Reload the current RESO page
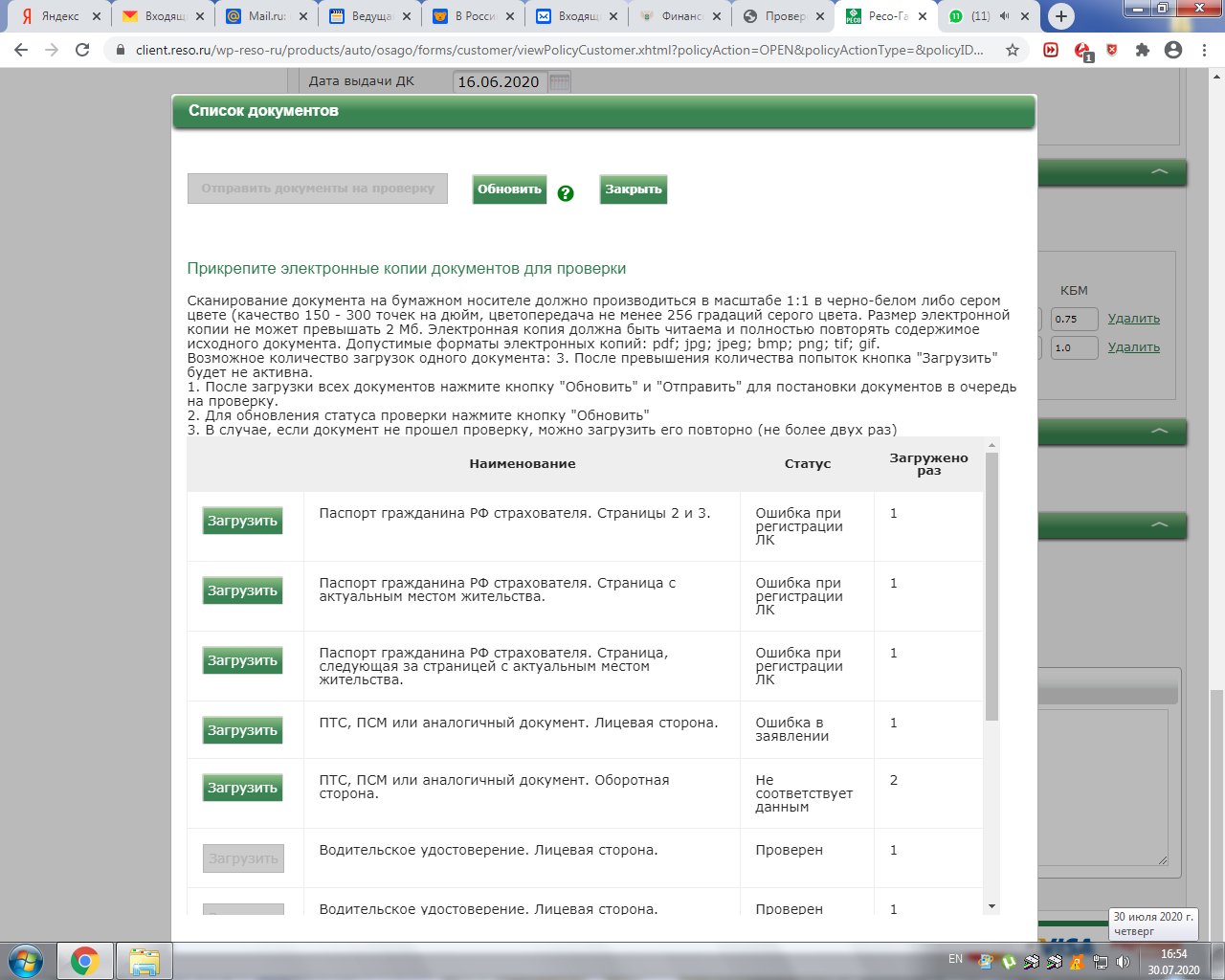Image resolution: width=1225 pixels, height=980 pixels. pos(82,50)
